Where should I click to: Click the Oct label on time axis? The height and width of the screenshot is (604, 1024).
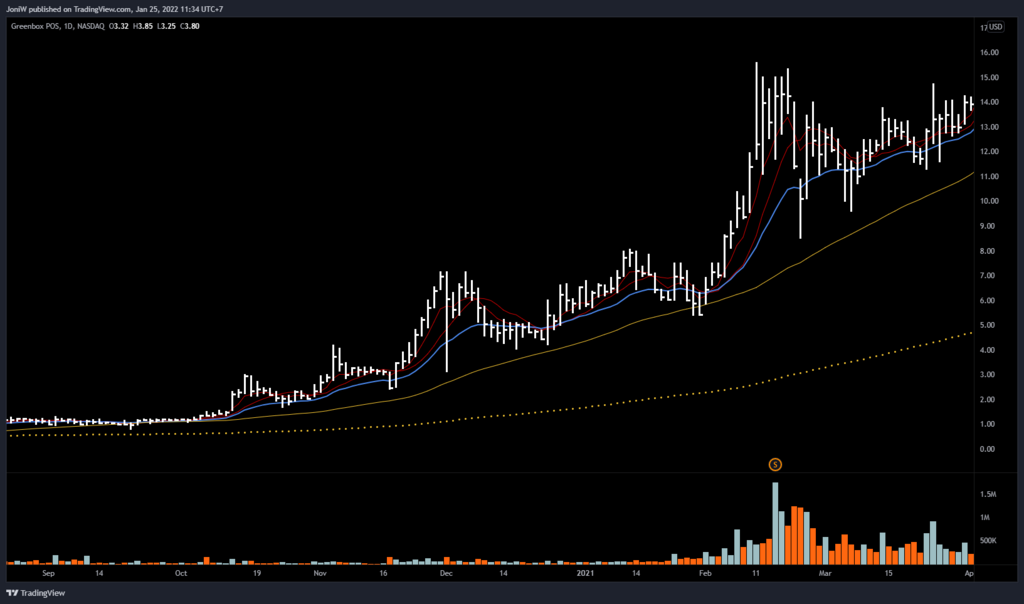coord(181,575)
